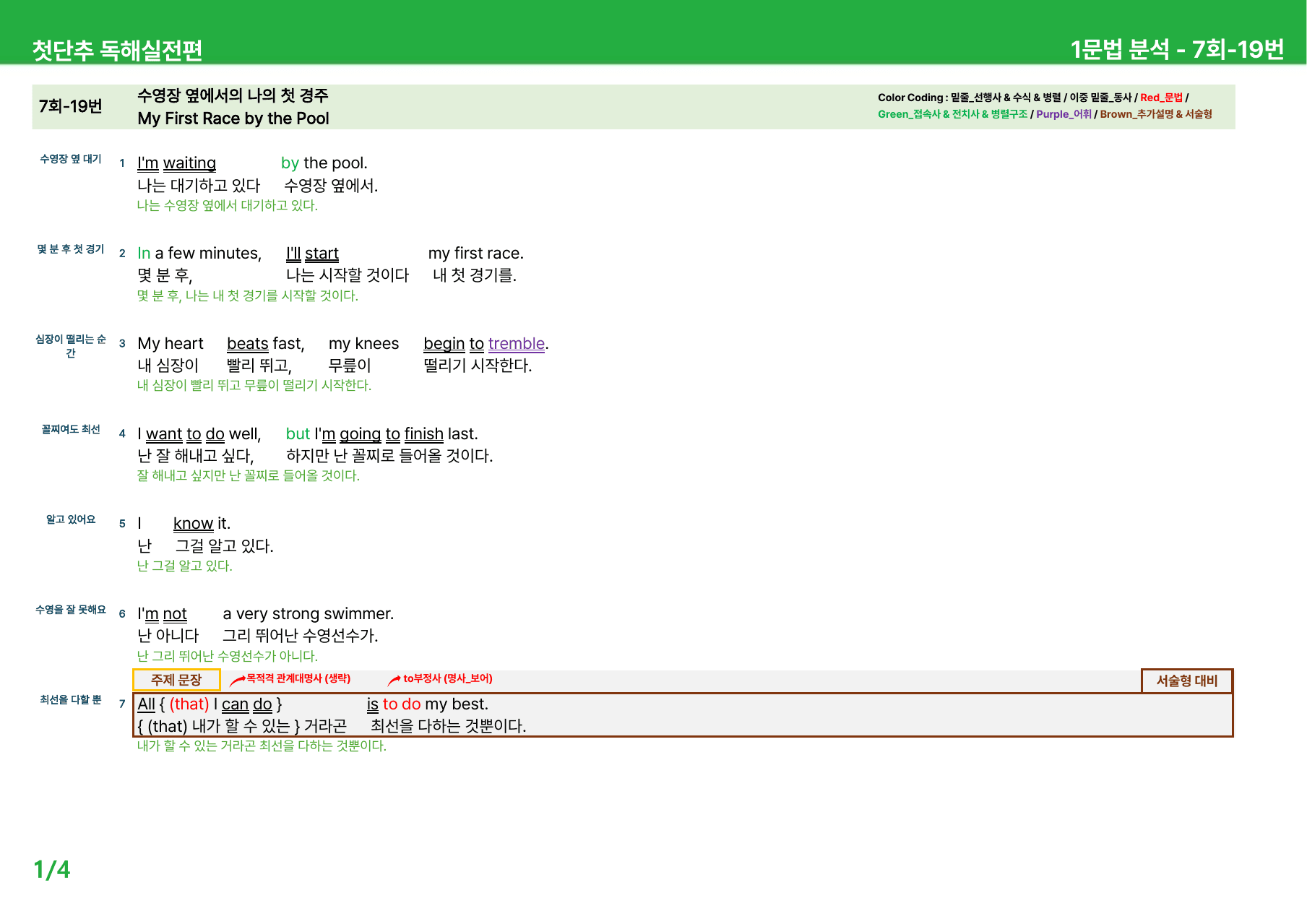The height and width of the screenshot is (924, 1307).
Task: Click the words 'finish last.' in sentence 4
Action: (x=441, y=434)
